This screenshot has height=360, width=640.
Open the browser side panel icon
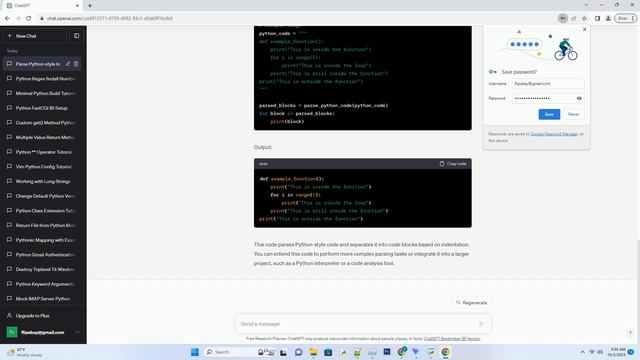[x=597, y=18]
